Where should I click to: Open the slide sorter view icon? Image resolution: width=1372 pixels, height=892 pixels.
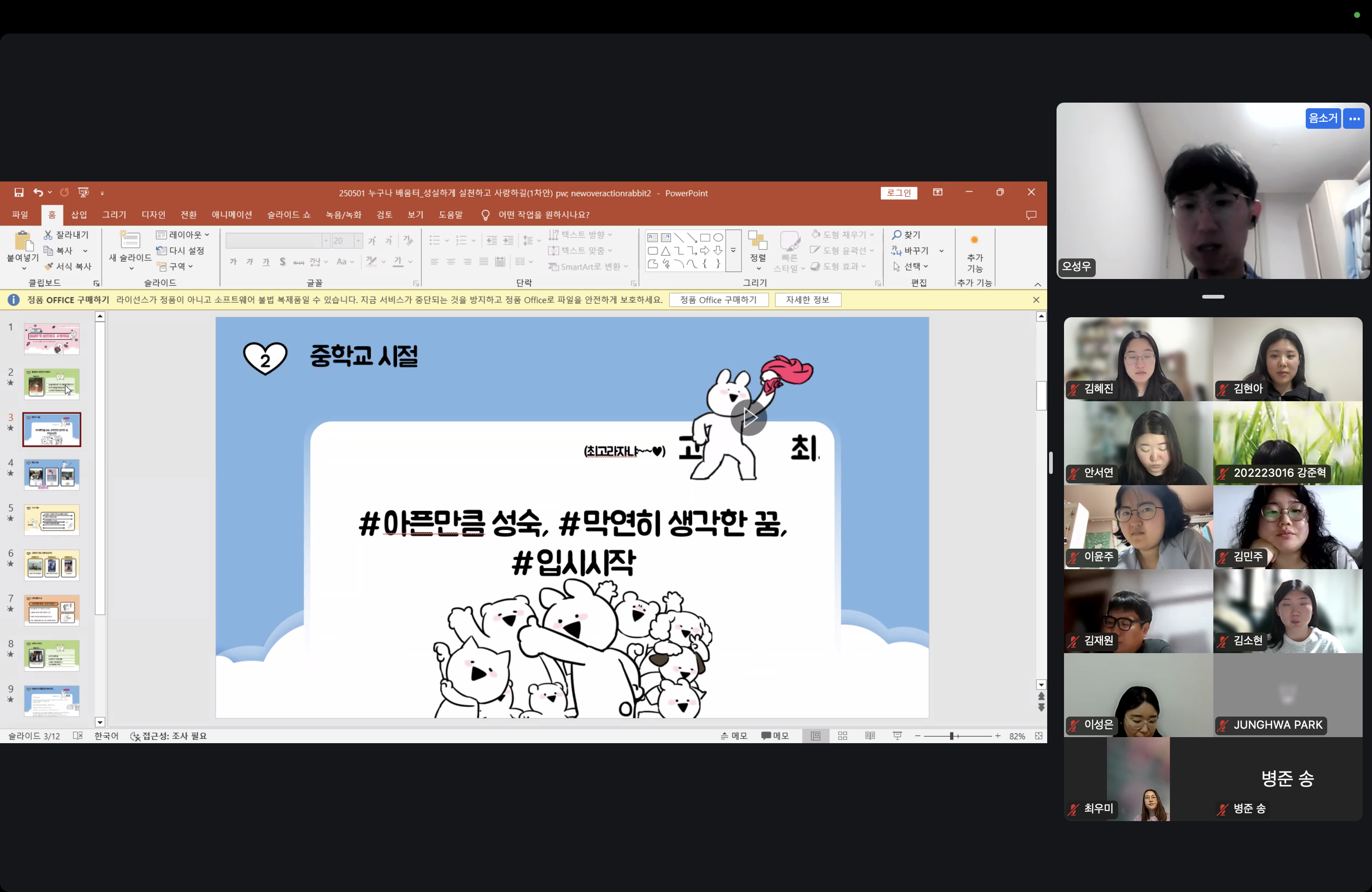pos(842,736)
